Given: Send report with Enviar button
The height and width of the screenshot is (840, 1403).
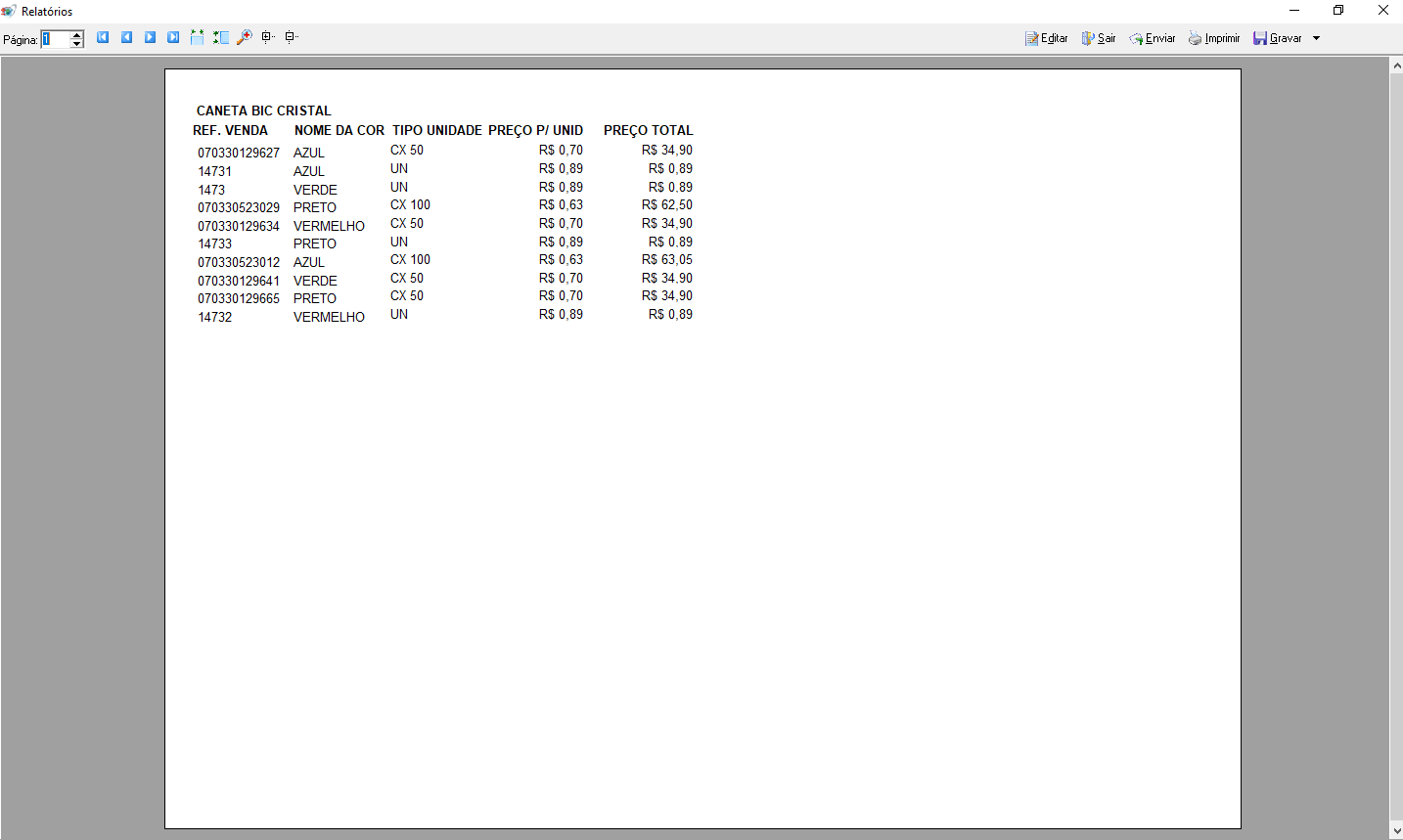Looking at the screenshot, I should (x=1152, y=38).
